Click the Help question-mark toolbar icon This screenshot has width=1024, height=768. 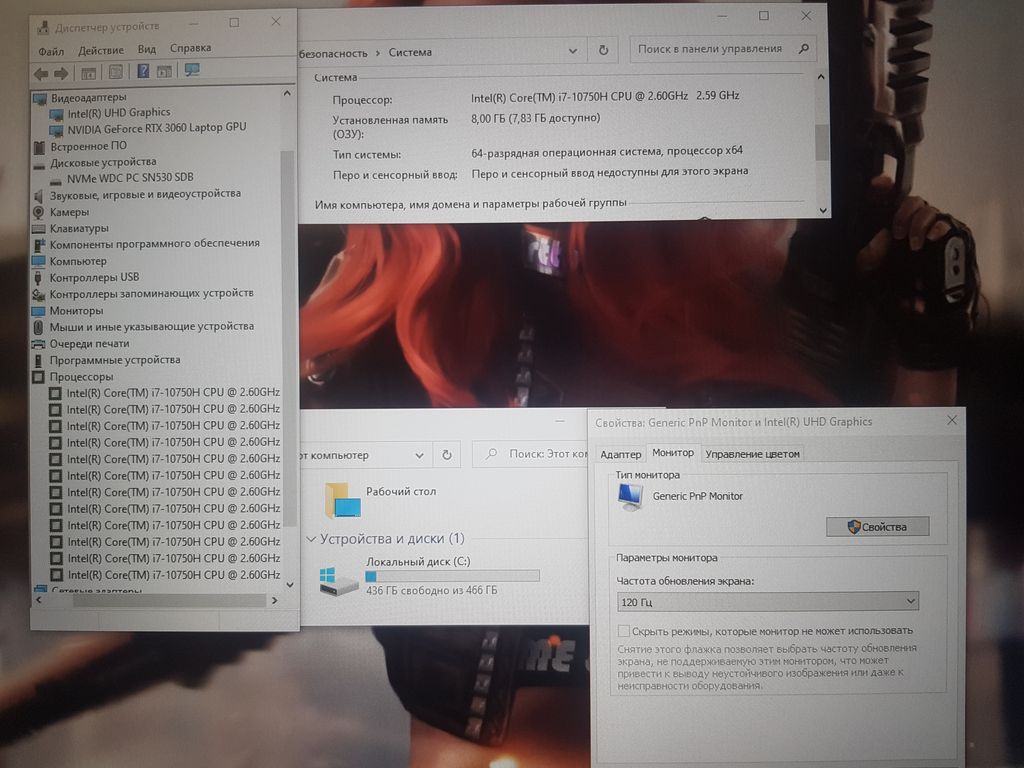143,72
